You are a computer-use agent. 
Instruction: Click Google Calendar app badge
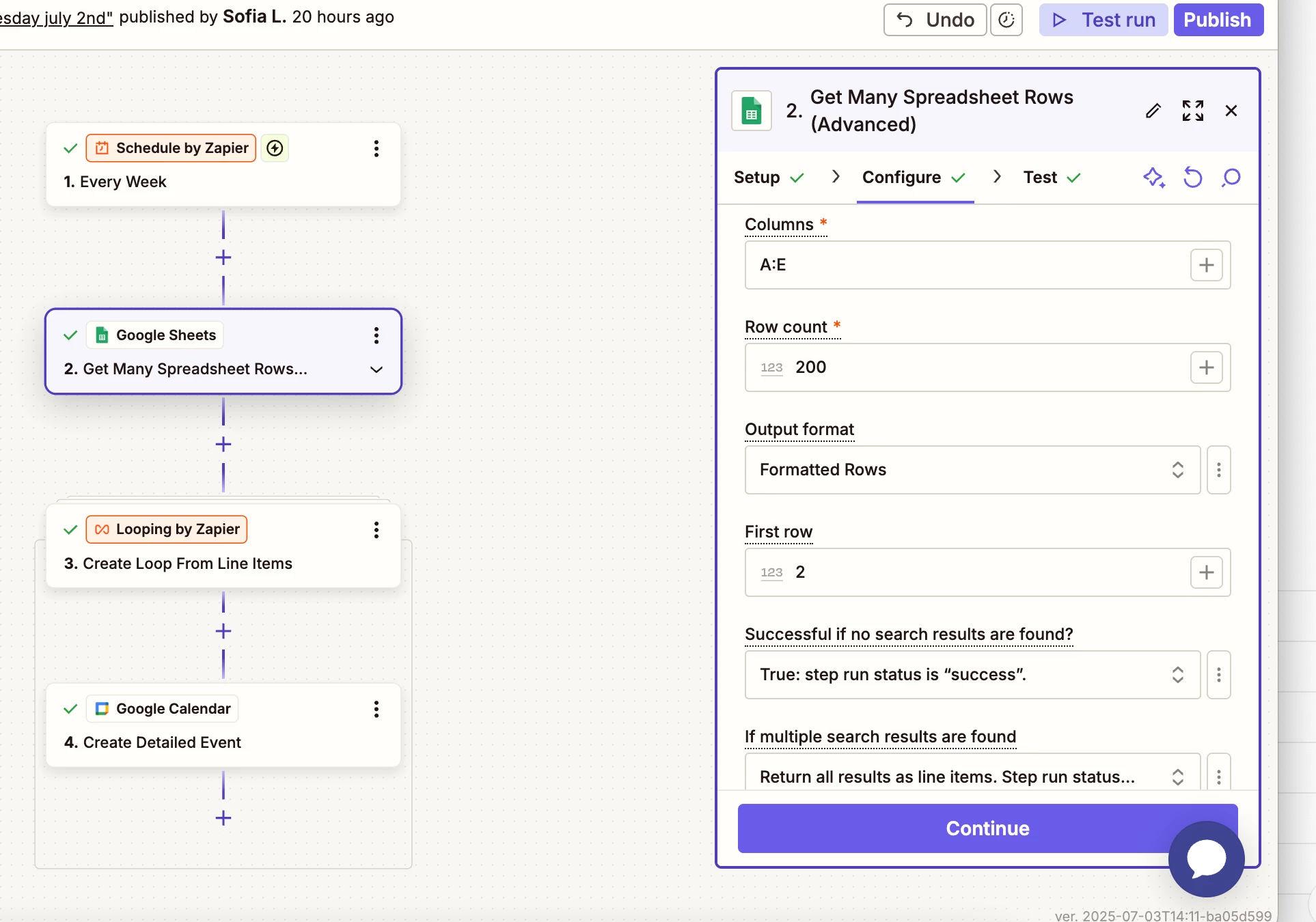[163, 709]
